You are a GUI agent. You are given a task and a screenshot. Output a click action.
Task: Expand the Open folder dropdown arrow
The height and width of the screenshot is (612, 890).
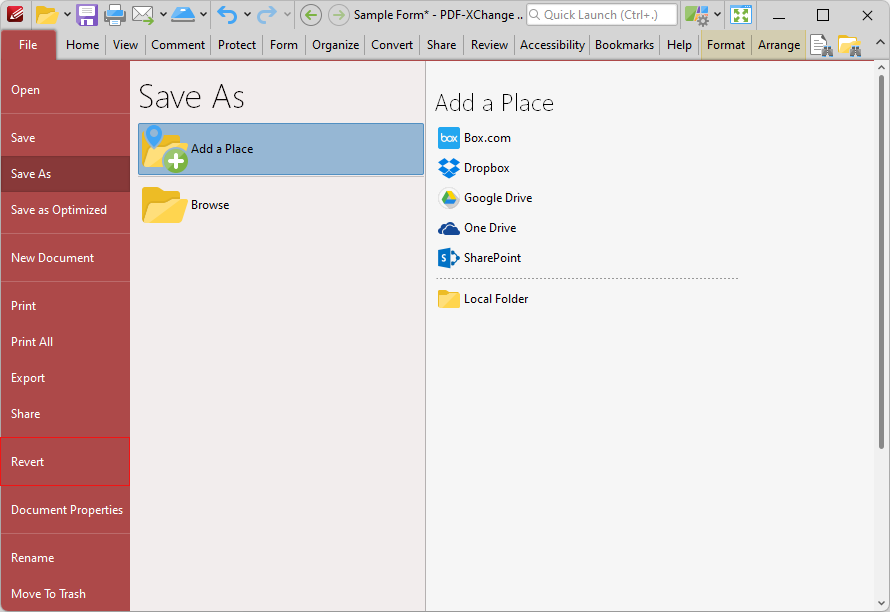coord(67,15)
